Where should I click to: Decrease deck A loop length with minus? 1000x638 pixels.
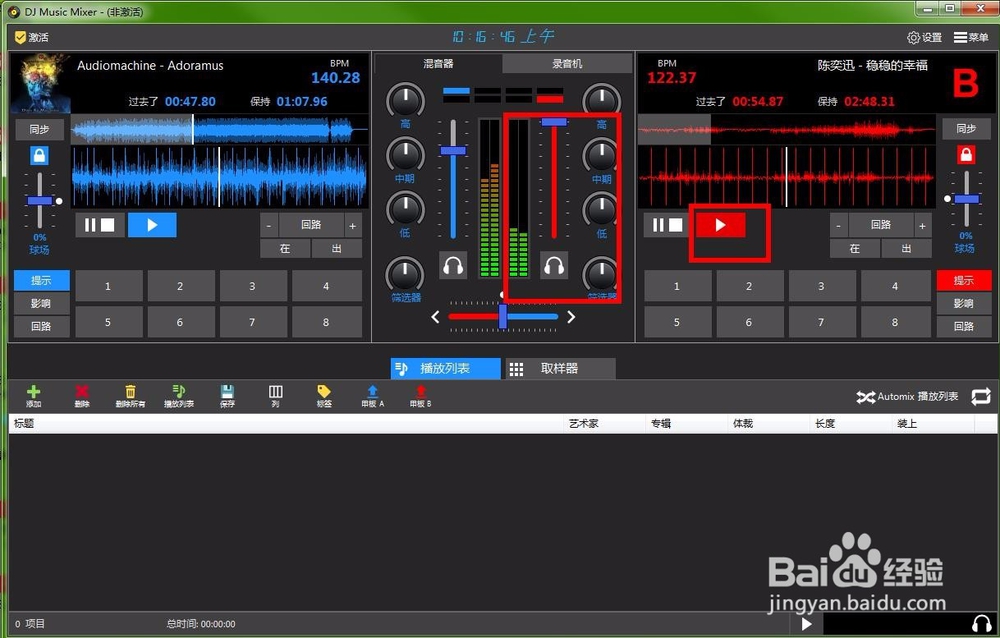269,225
